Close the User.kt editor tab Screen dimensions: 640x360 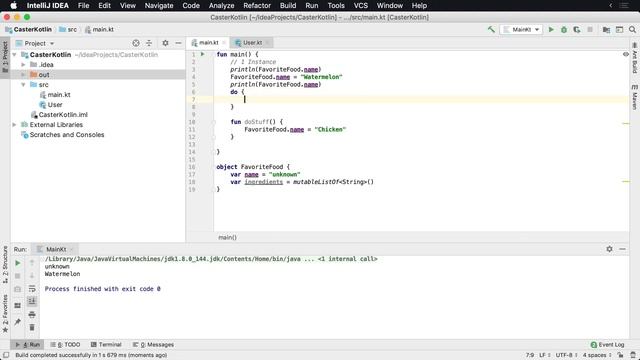[x=267, y=42]
